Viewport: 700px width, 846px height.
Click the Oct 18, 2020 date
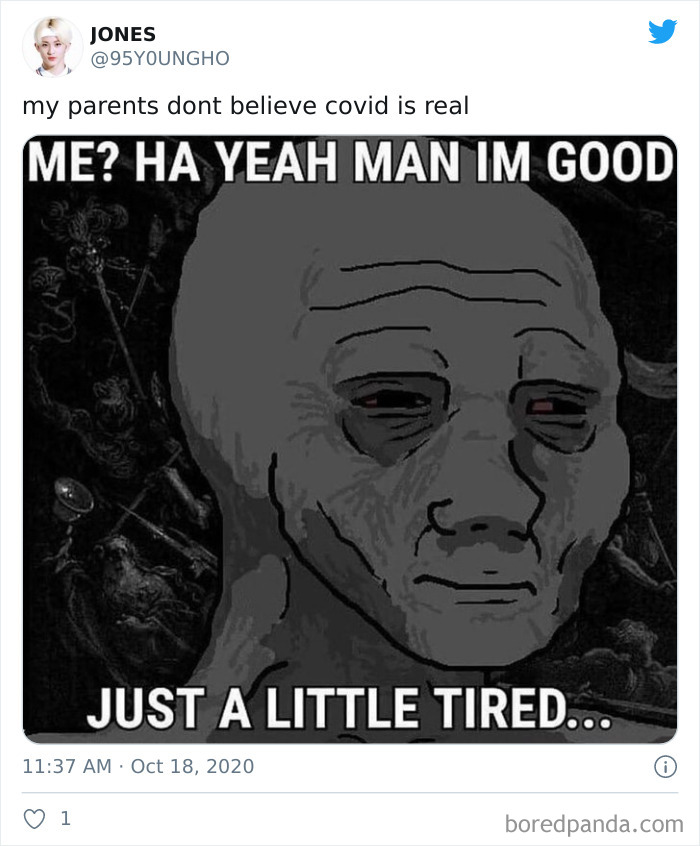(x=192, y=766)
